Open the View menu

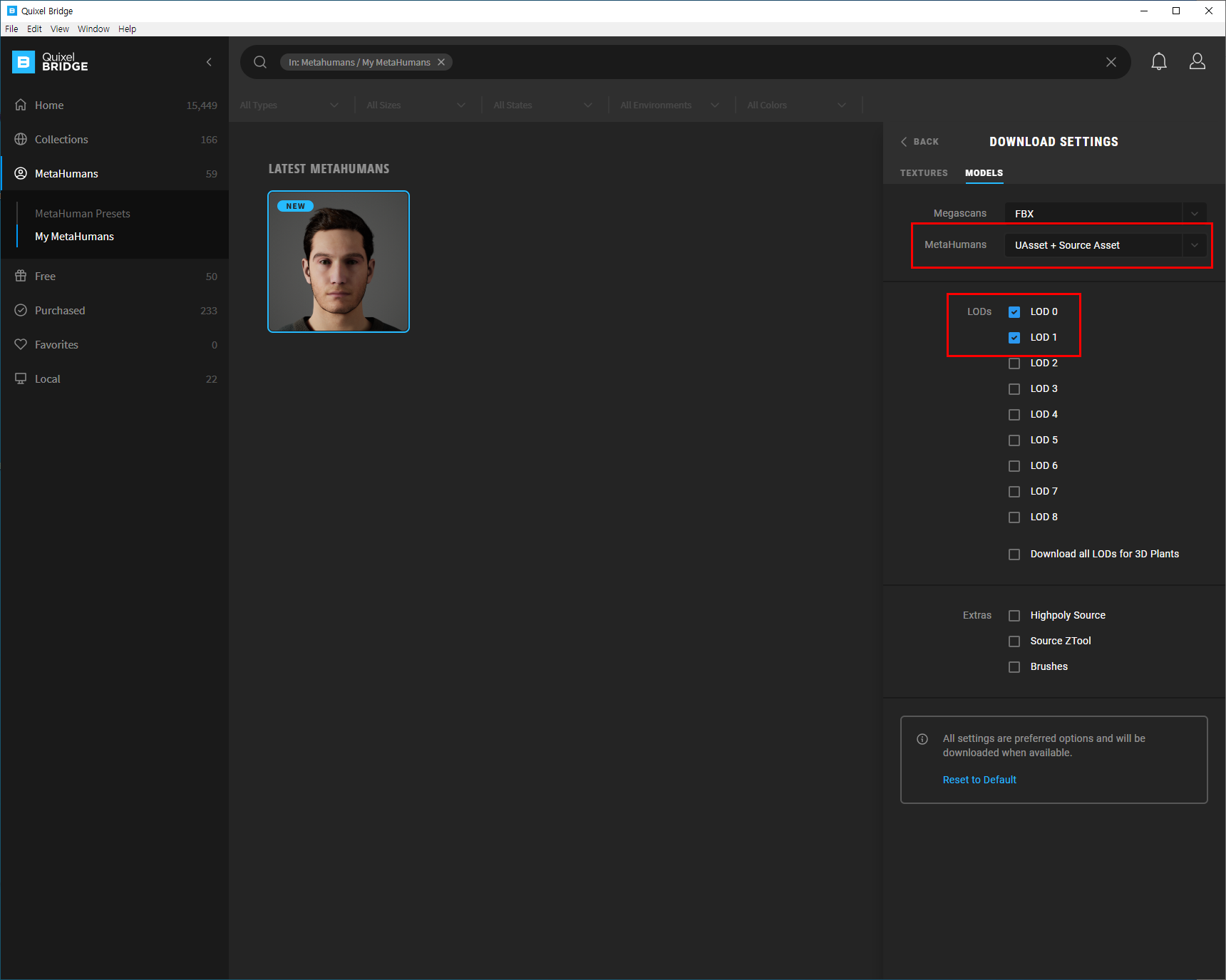click(60, 29)
